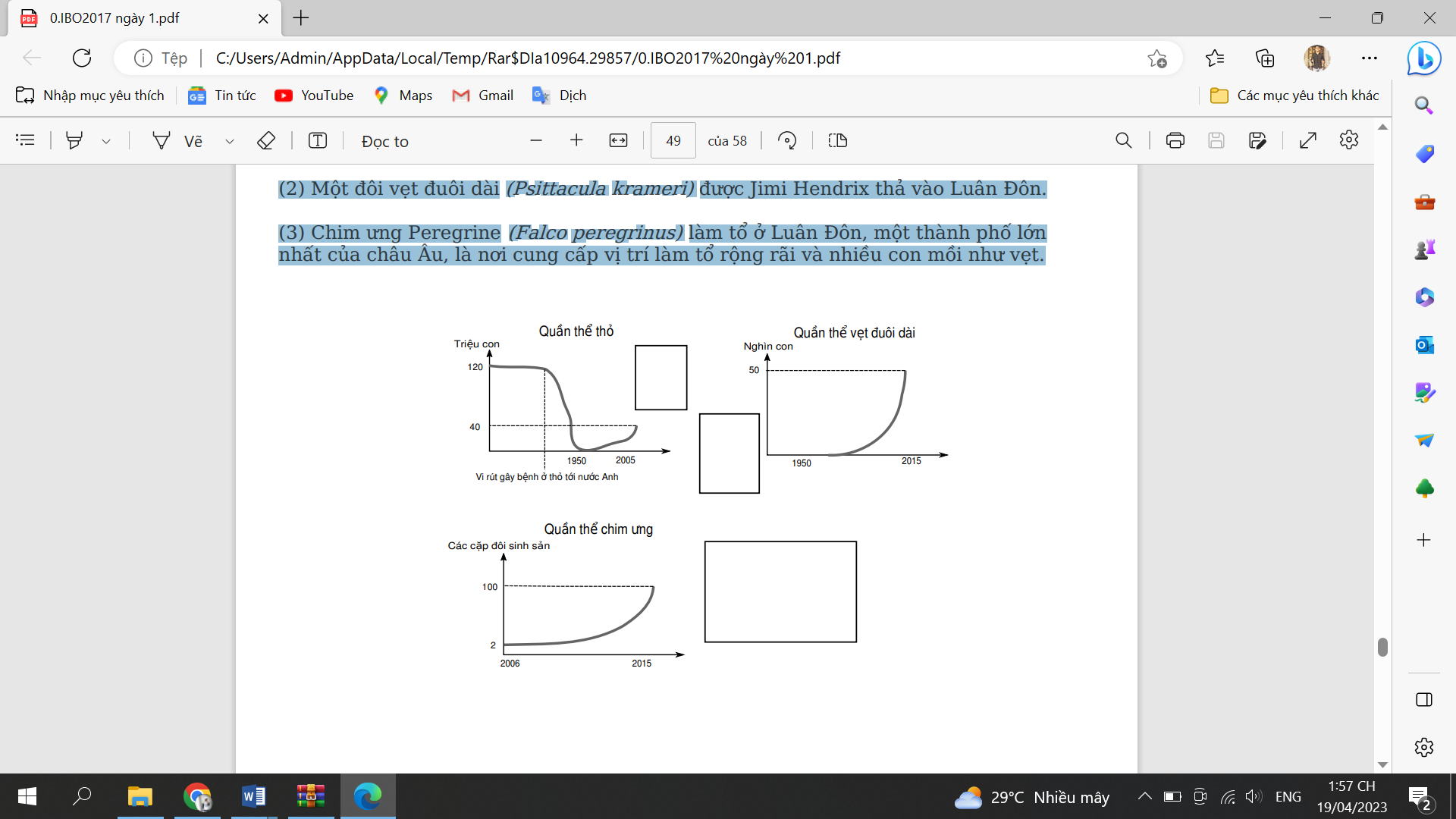Click the page number field
1456x819 pixels.
673,141
